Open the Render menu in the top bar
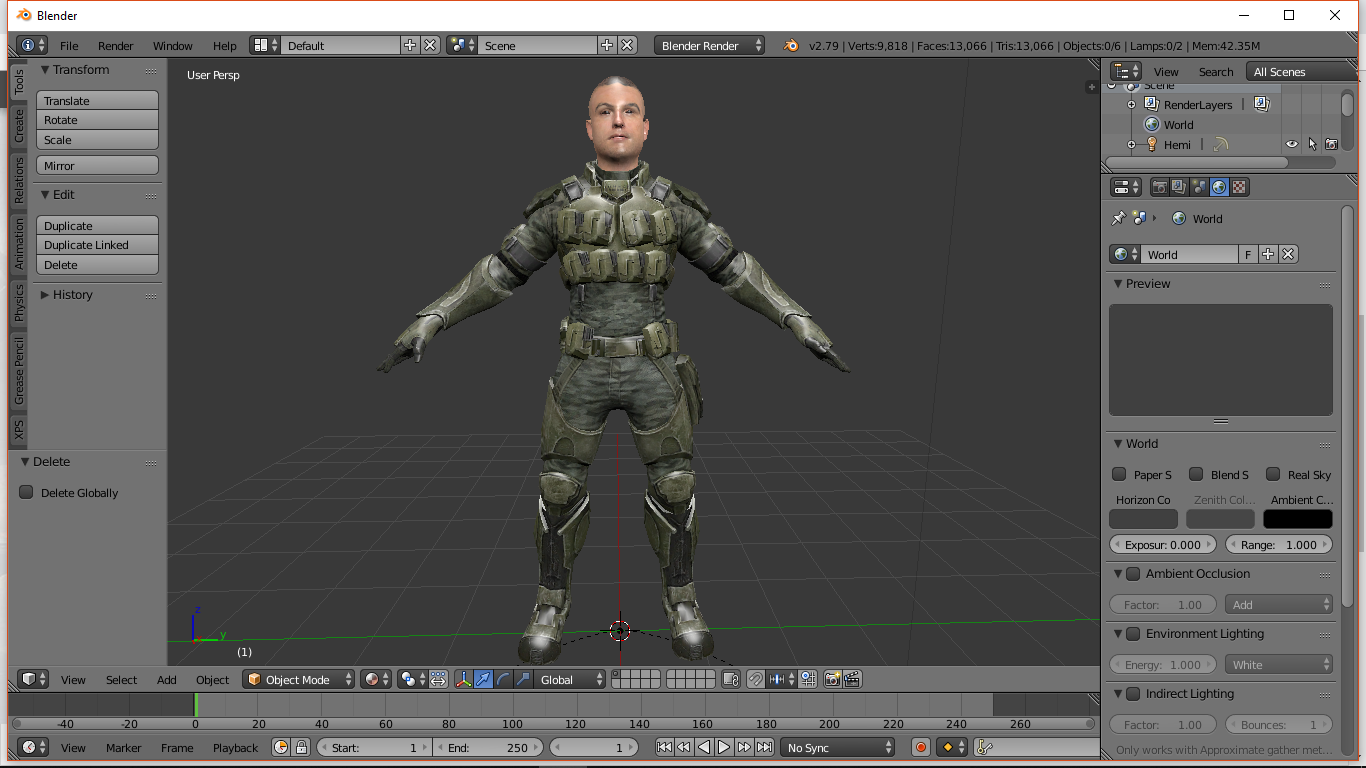Screen dimensions: 1366x768 115,45
